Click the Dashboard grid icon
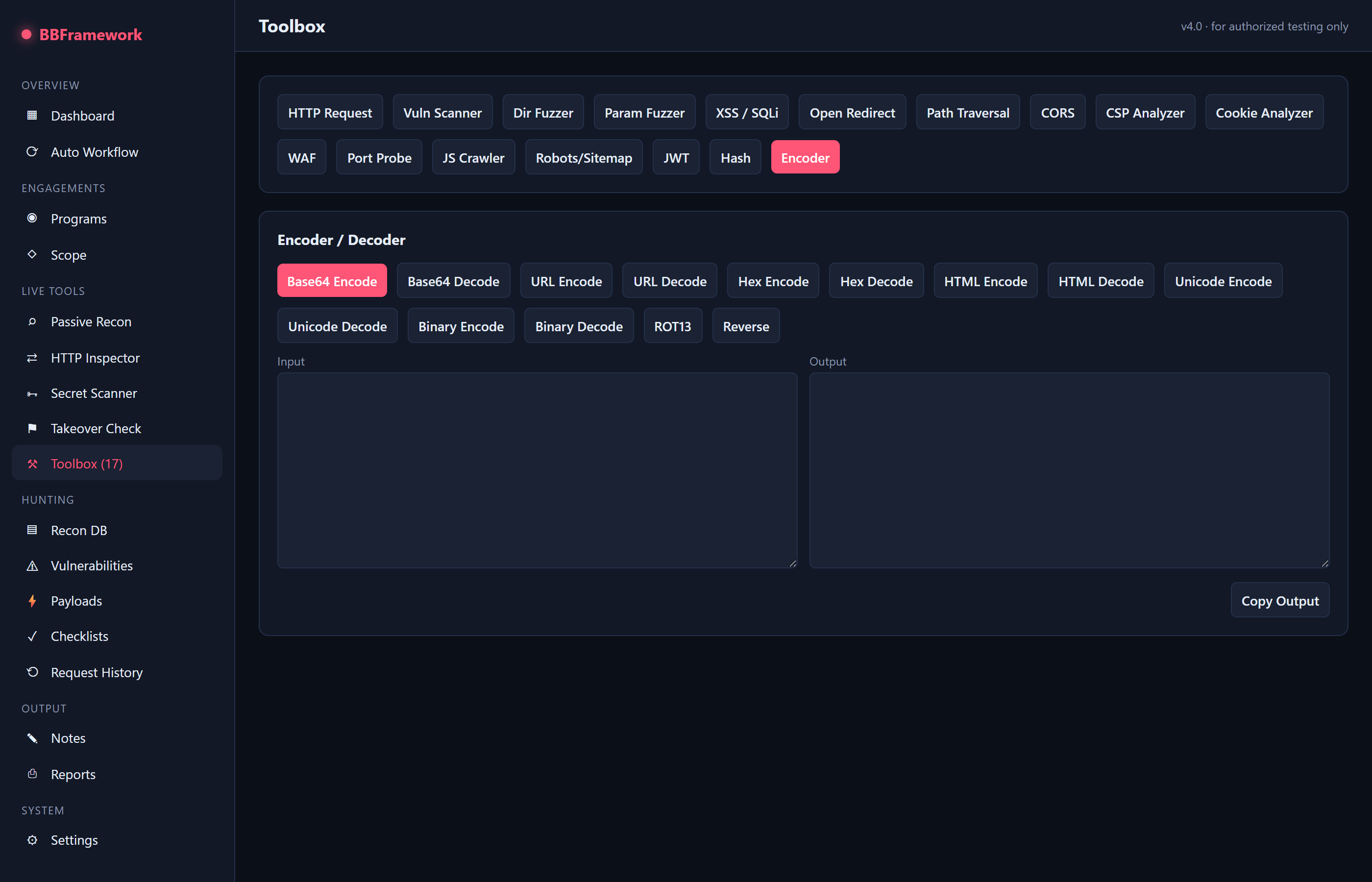 [32, 116]
